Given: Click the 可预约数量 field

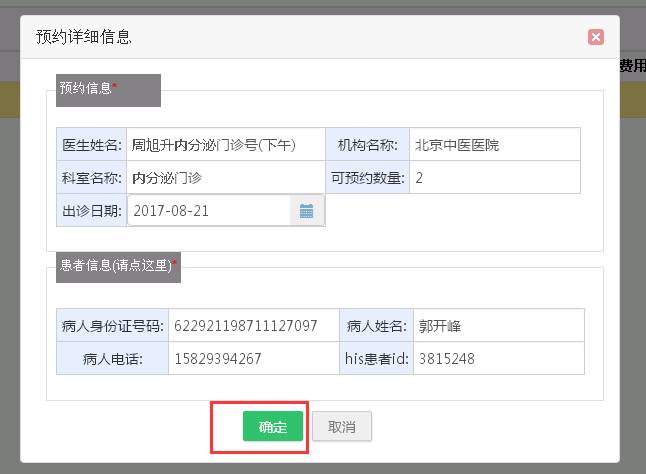Looking at the screenshot, I should tap(495, 178).
